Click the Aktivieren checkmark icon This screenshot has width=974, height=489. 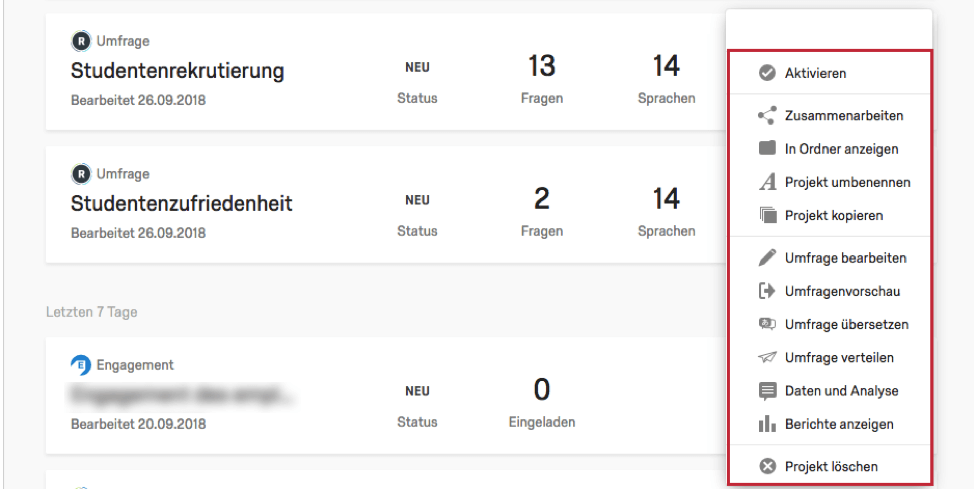[768, 73]
